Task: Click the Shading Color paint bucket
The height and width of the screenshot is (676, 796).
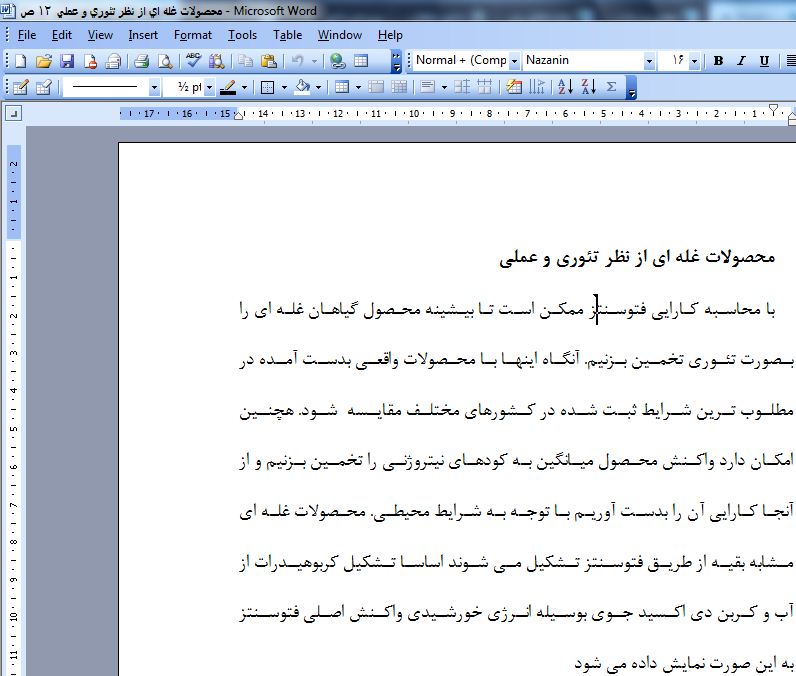Action: coord(303,87)
